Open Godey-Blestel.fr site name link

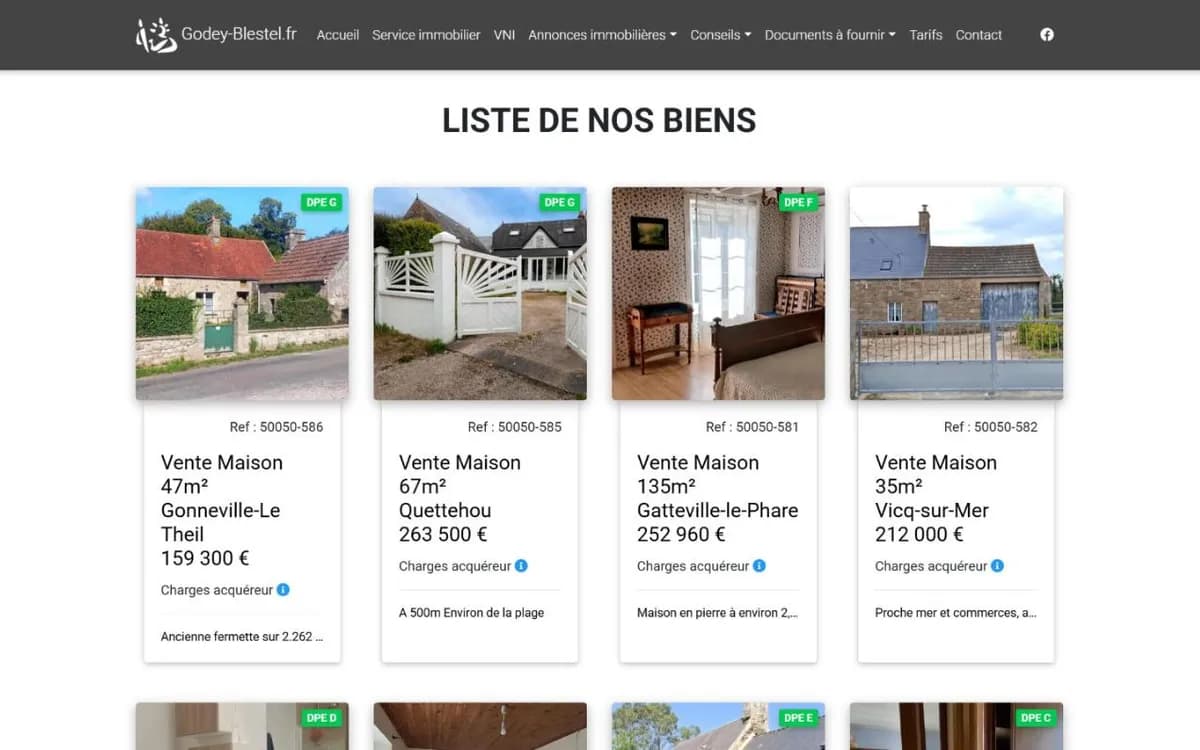point(239,34)
